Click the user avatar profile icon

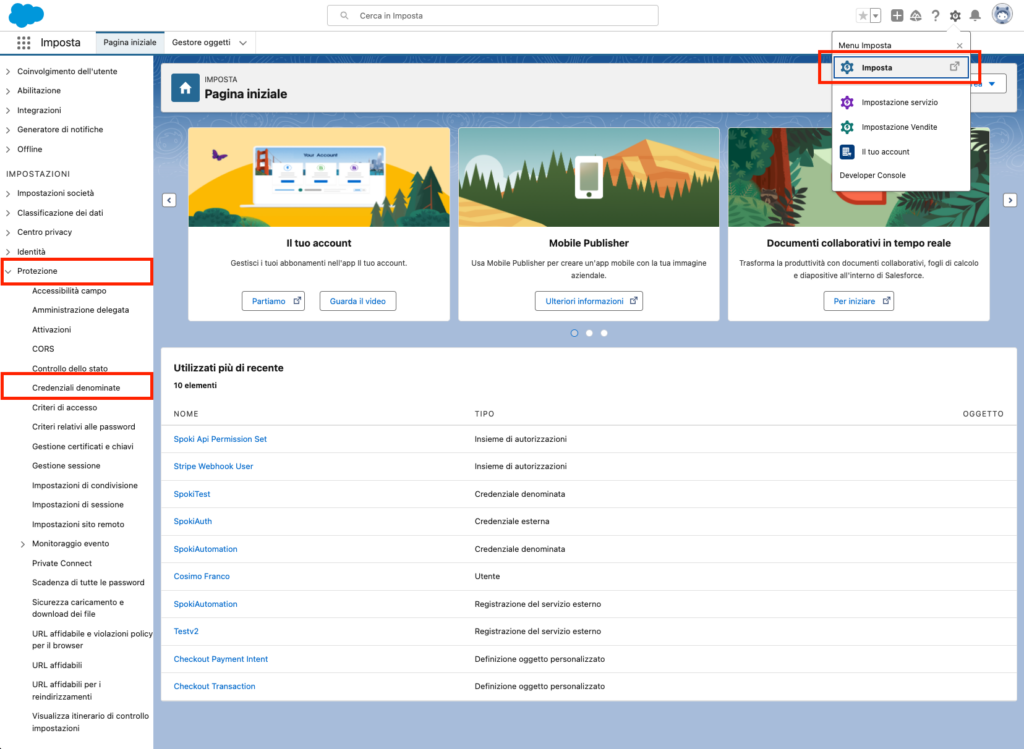1002,14
